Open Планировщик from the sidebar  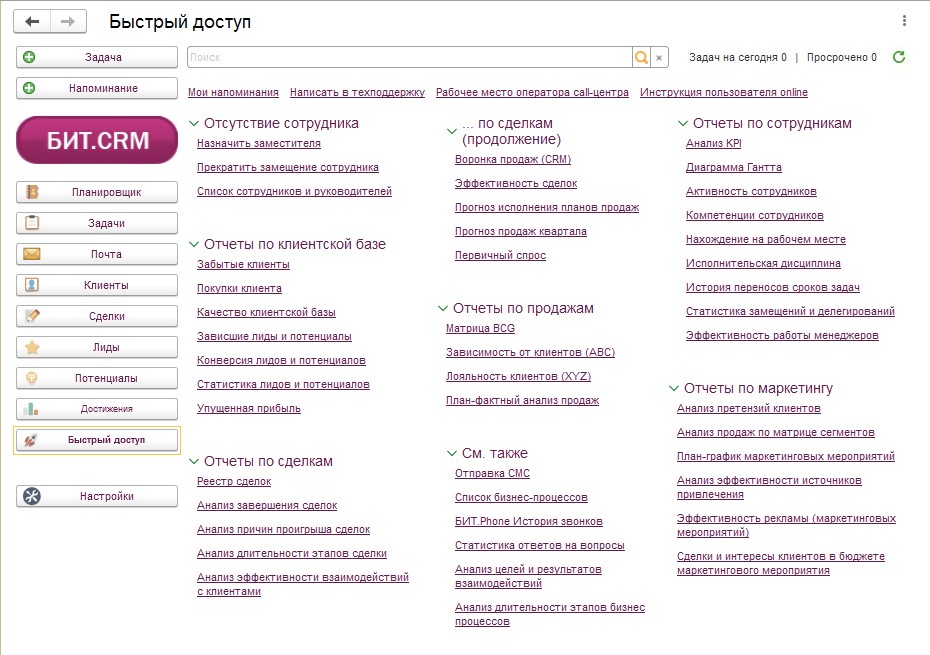[97, 192]
